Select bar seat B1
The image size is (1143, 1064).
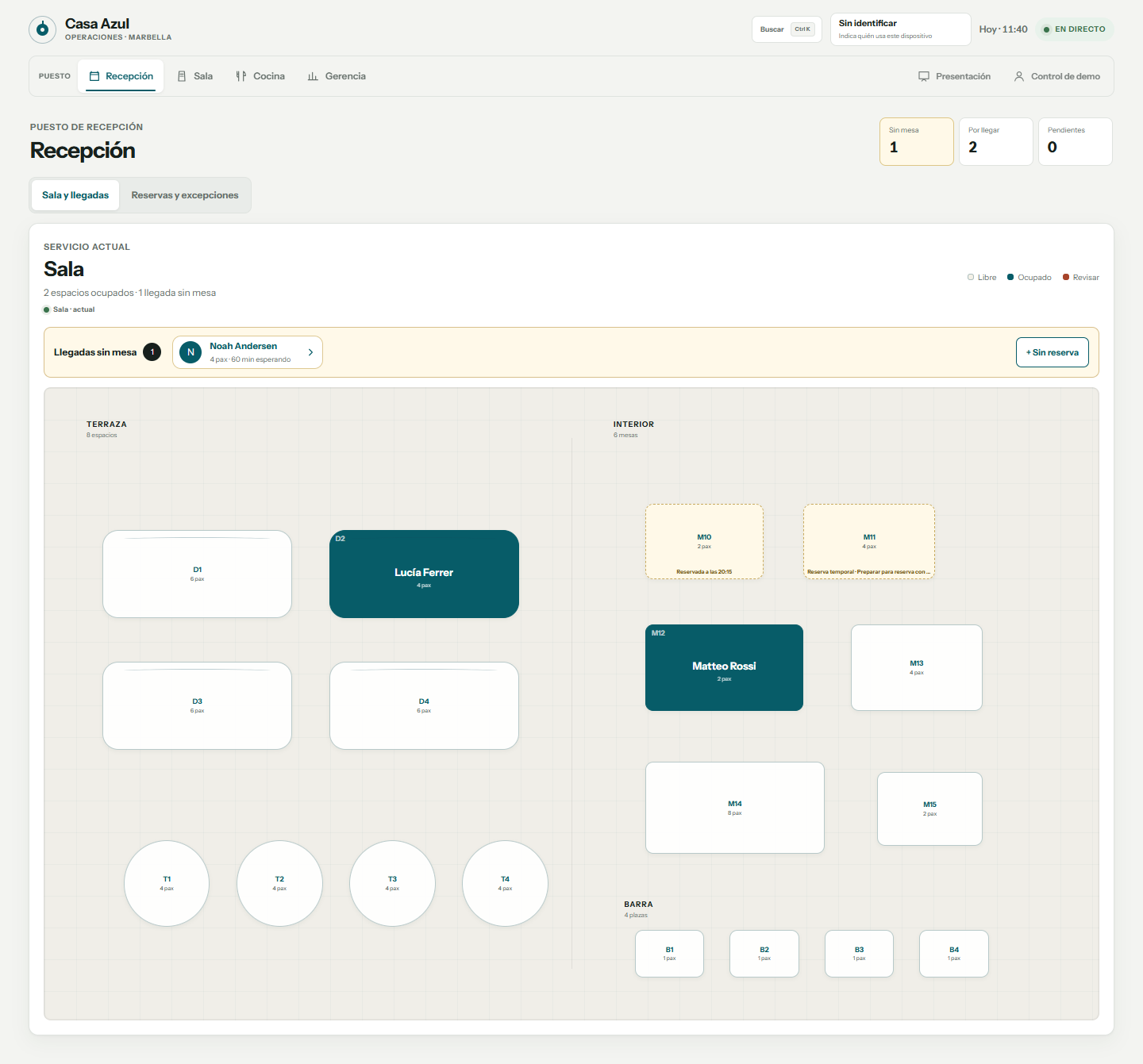(x=669, y=954)
